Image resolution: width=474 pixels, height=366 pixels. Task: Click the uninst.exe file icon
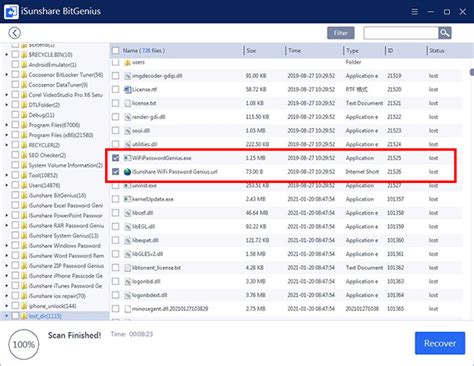127,185
